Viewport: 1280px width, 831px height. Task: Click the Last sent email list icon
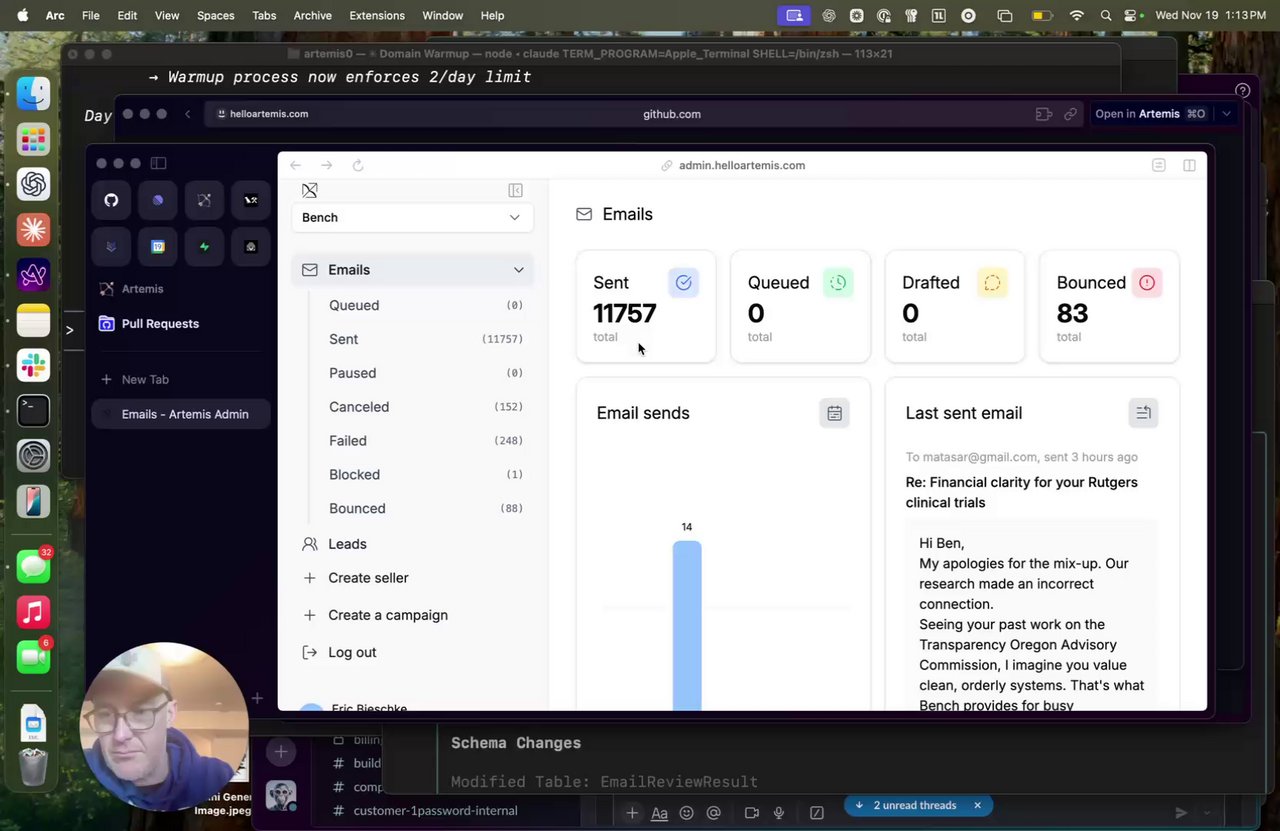click(x=1143, y=413)
